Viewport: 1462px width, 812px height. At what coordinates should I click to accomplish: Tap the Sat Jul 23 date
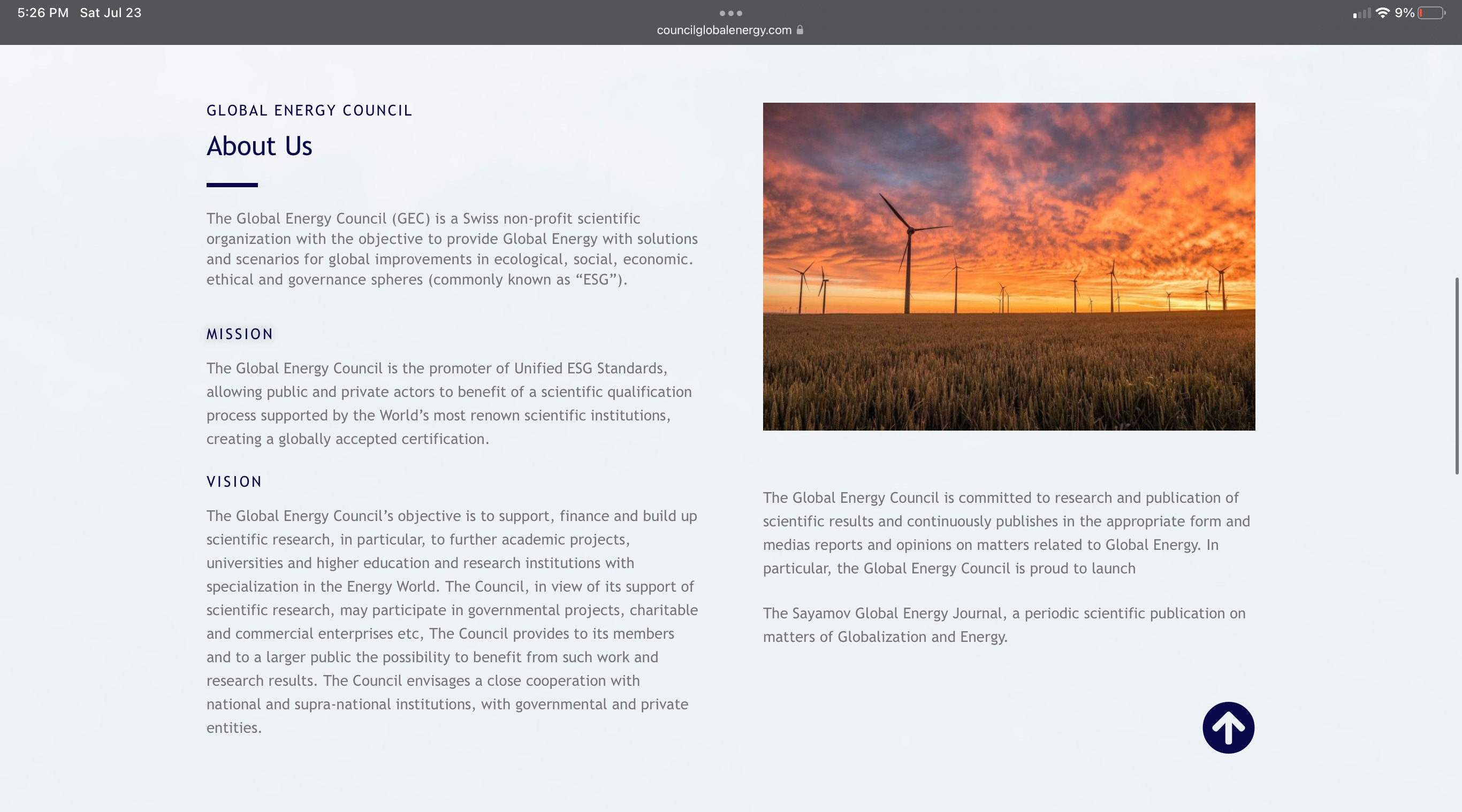(111, 12)
